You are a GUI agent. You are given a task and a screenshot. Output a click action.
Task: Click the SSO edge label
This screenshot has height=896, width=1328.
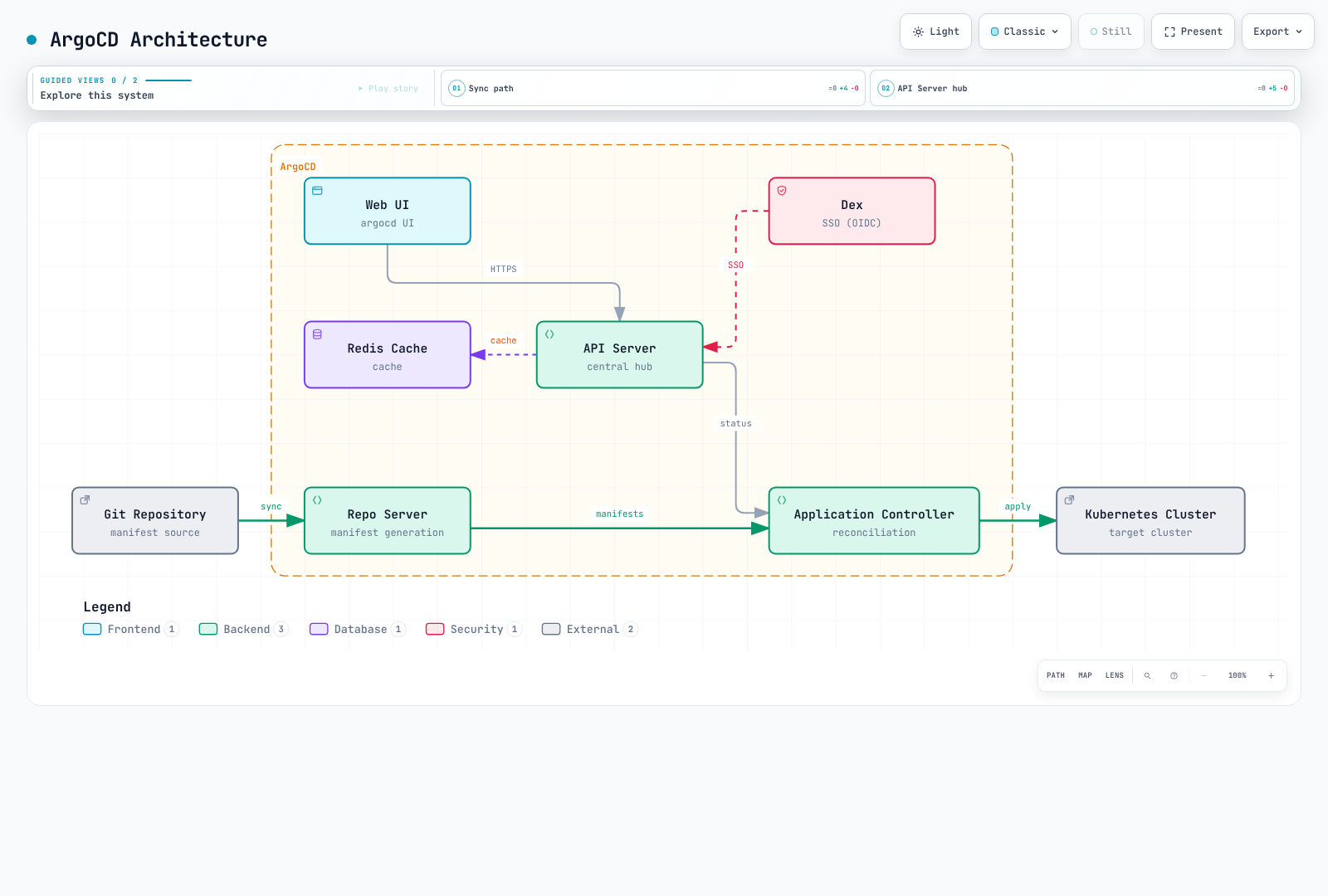[x=736, y=265]
